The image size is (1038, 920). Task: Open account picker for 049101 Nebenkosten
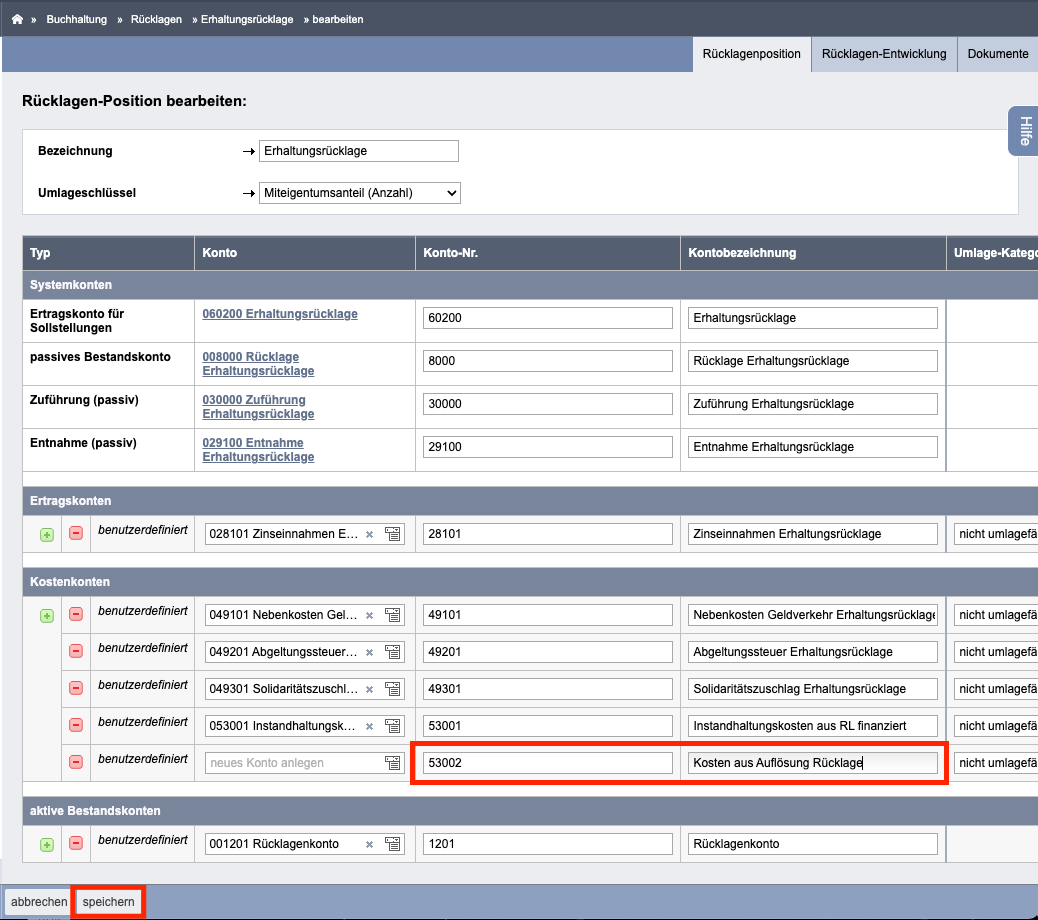393,615
